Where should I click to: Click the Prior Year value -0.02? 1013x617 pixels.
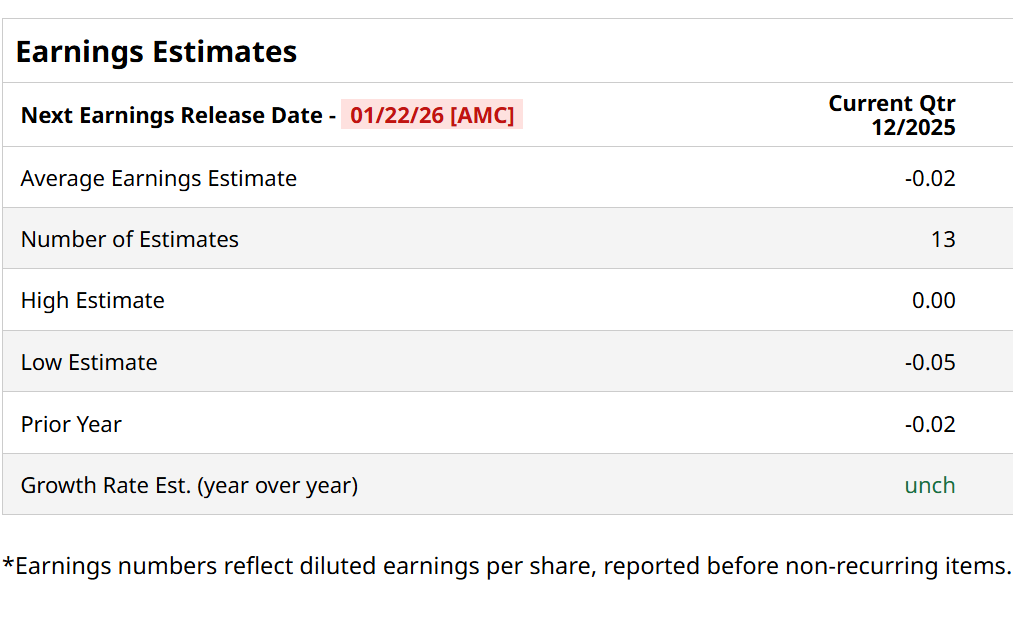point(930,425)
